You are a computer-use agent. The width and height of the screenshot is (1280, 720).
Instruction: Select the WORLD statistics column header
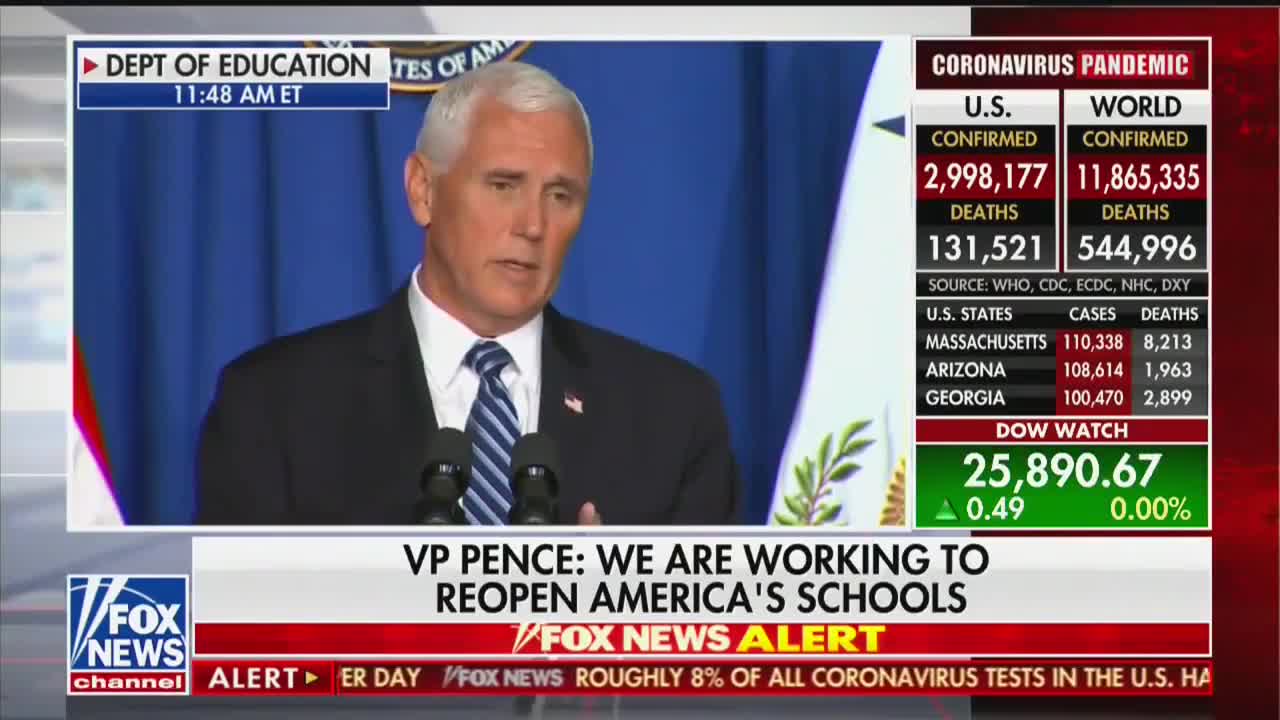pyautogui.click(x=1135, y=106)
